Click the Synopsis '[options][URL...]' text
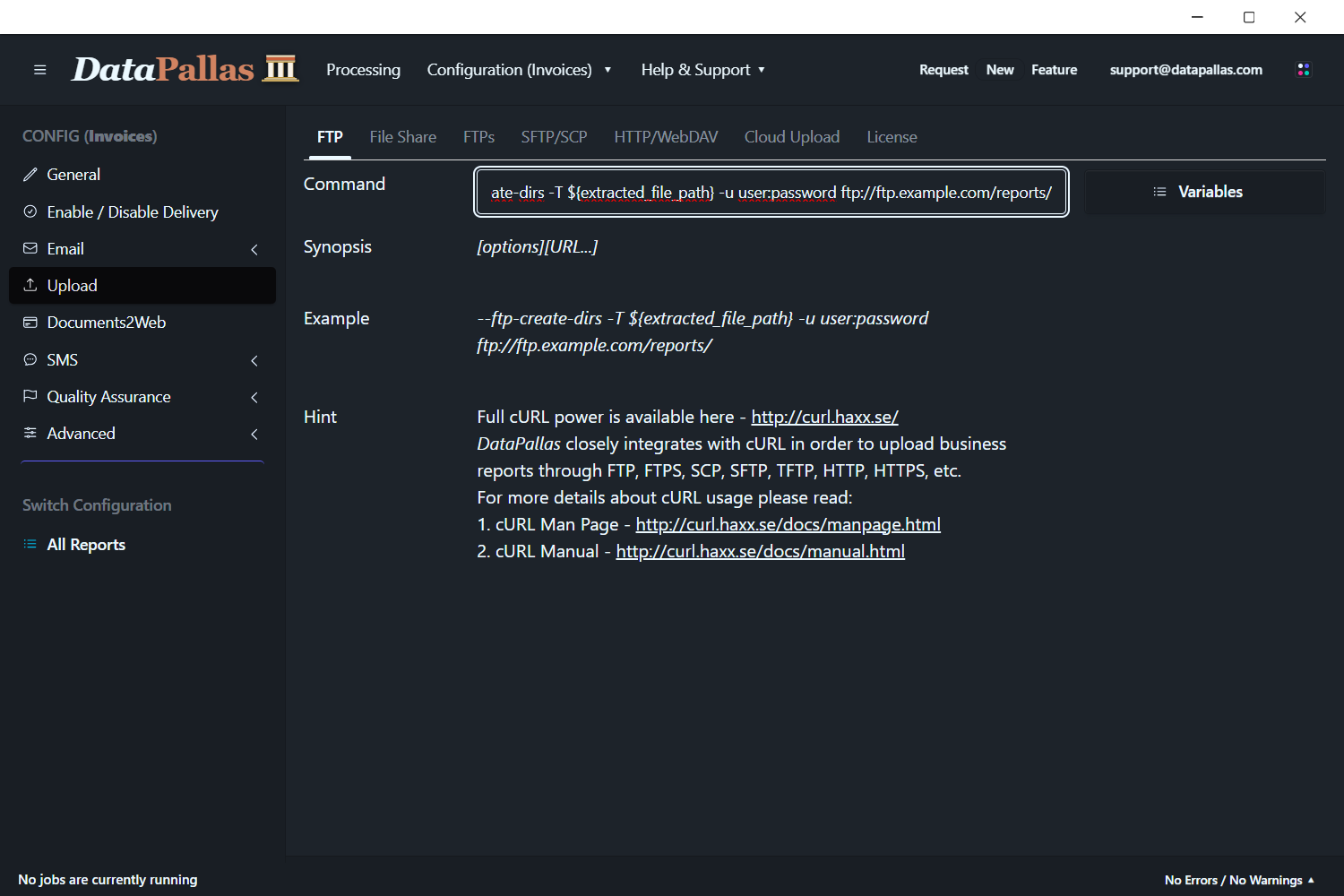The image size is (1344, 896). [x=537, y=246]
